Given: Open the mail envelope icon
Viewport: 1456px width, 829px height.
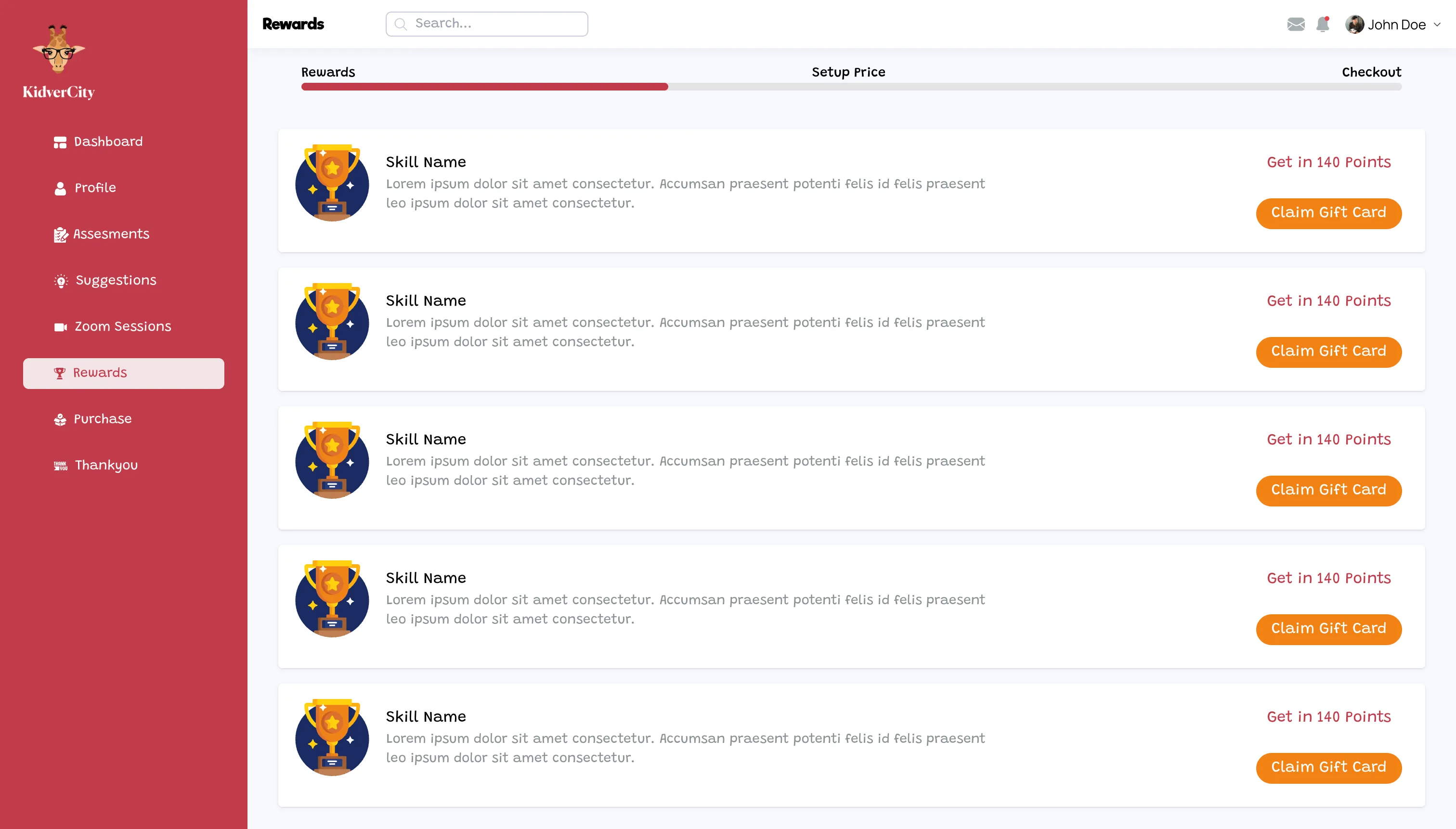Looking at the screenshot, I should (x=1295, y=25).
